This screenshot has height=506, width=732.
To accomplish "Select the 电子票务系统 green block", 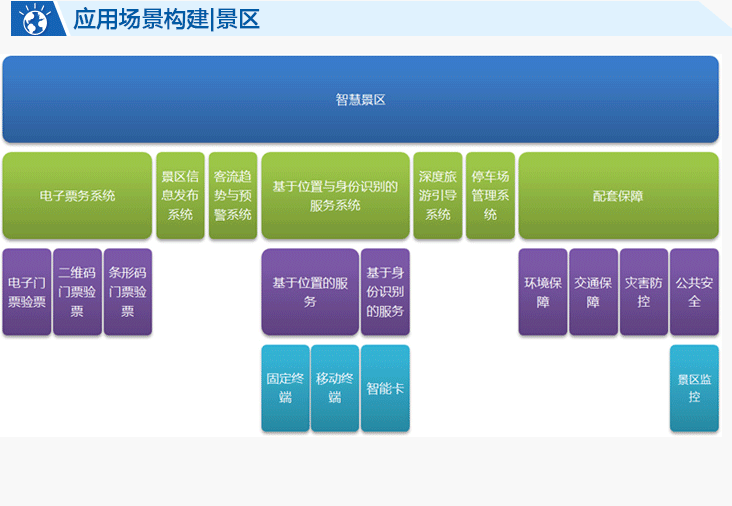I will (77, 196).
